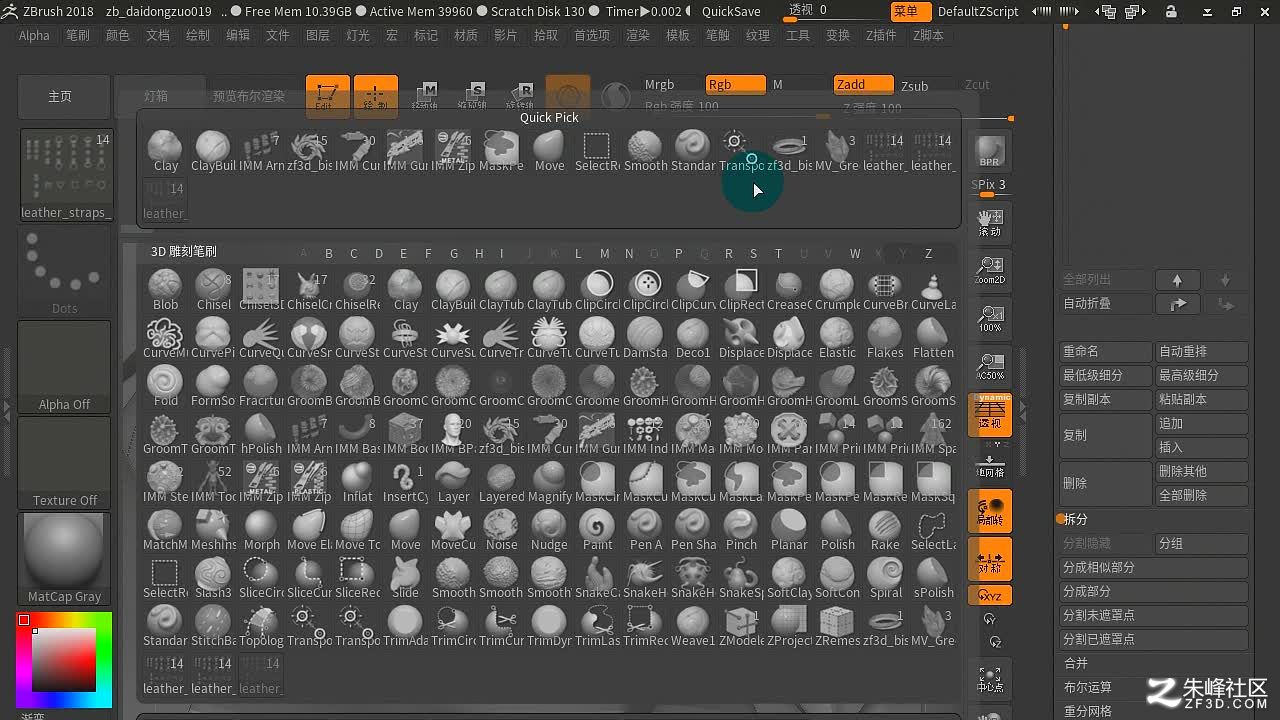
Task: Pick the Weave1 brush
Action: point(693,626)
